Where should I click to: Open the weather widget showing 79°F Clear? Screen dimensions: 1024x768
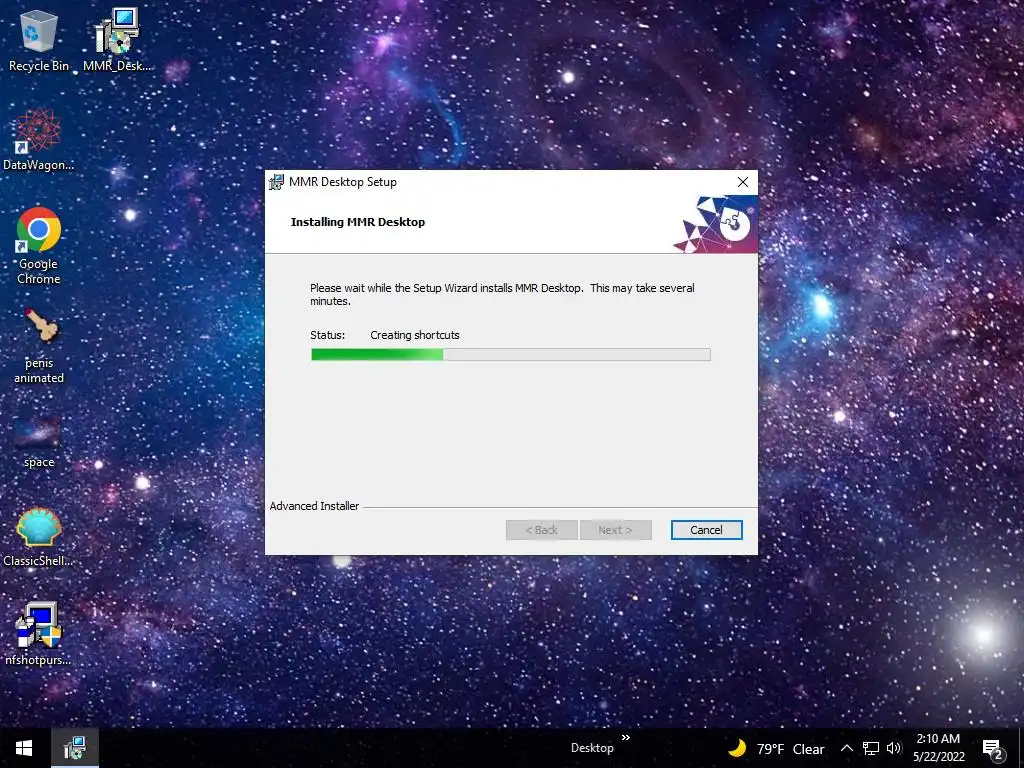tap(776, 748)
